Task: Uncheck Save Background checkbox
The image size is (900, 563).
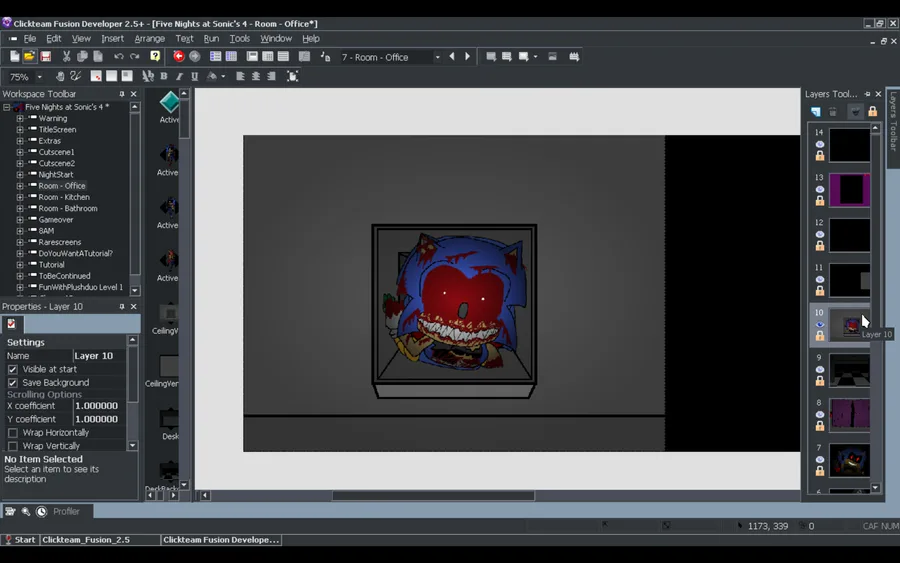Action: click(x=13, y=383)
